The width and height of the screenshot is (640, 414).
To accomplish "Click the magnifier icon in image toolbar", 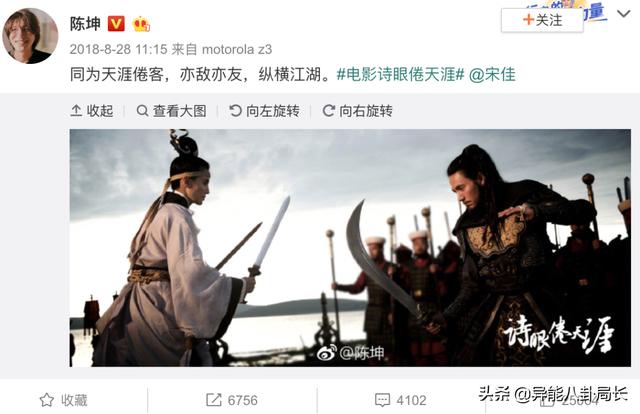I will point(142,111).
